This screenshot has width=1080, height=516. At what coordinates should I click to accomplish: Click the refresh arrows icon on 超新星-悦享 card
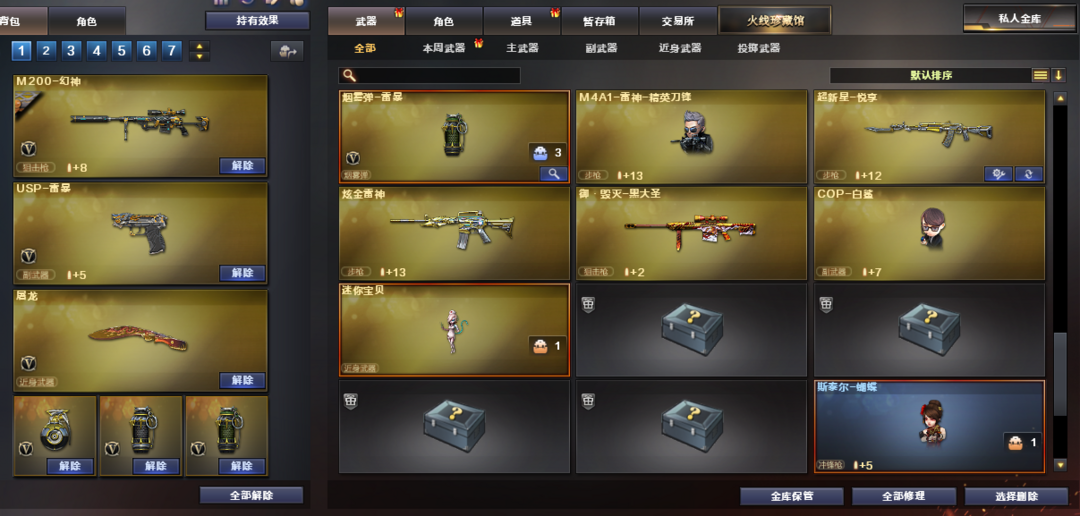click(1028, 174)
